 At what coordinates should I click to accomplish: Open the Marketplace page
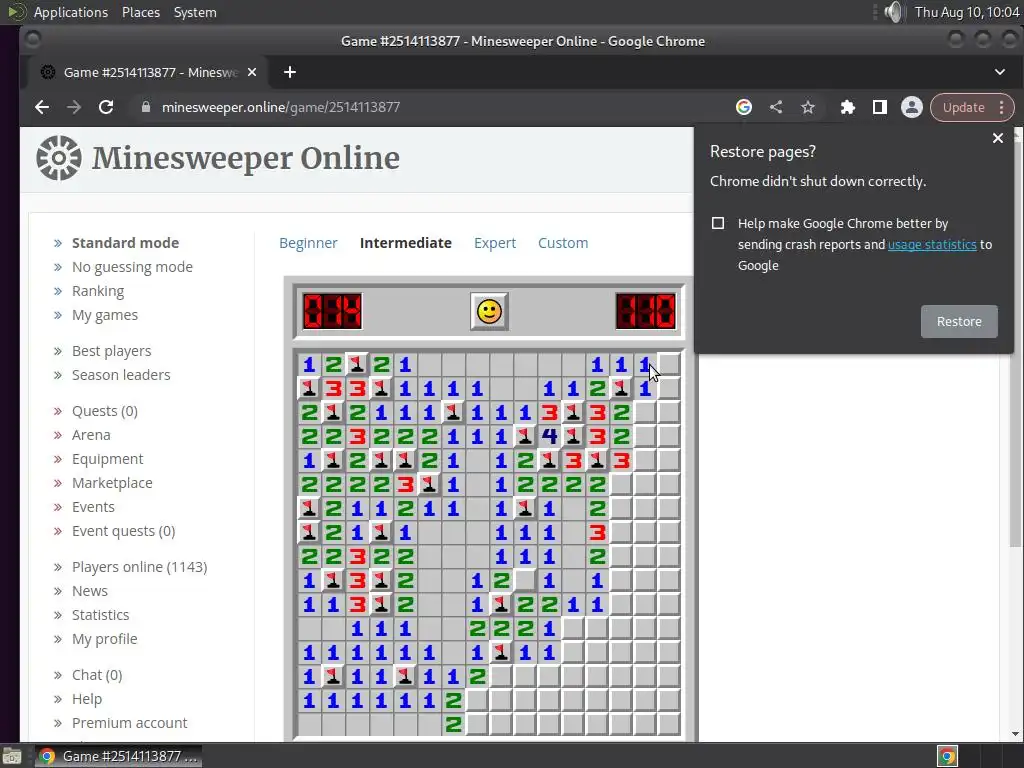tap(112, 483)
